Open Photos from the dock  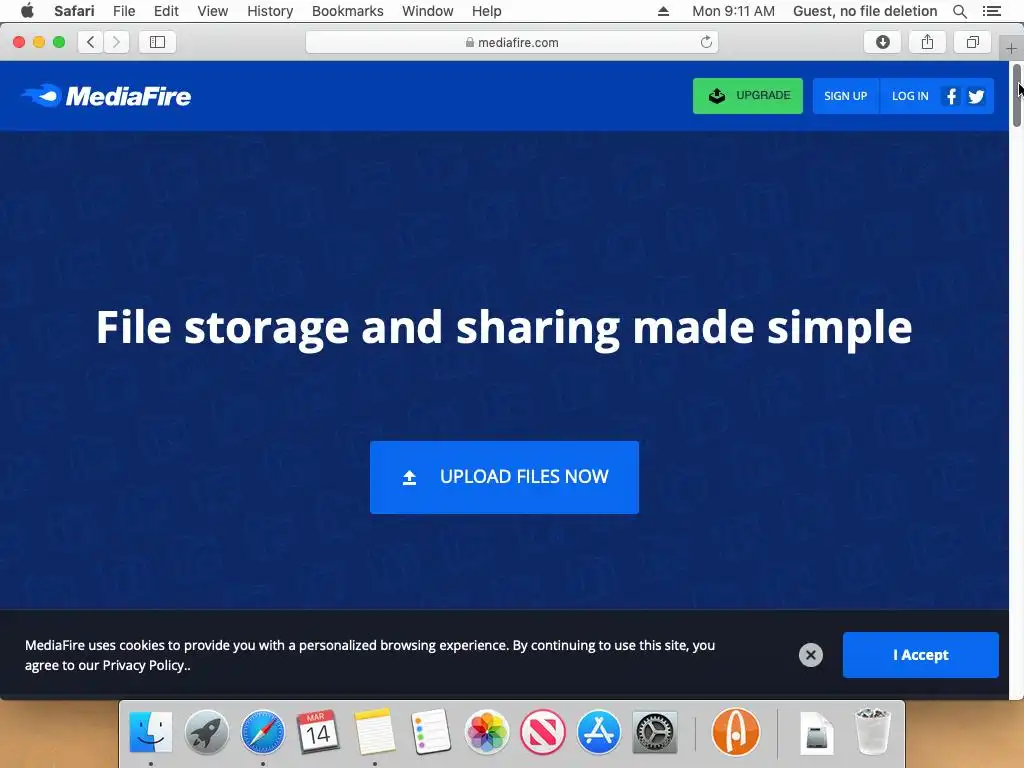[x=487, y=731]
